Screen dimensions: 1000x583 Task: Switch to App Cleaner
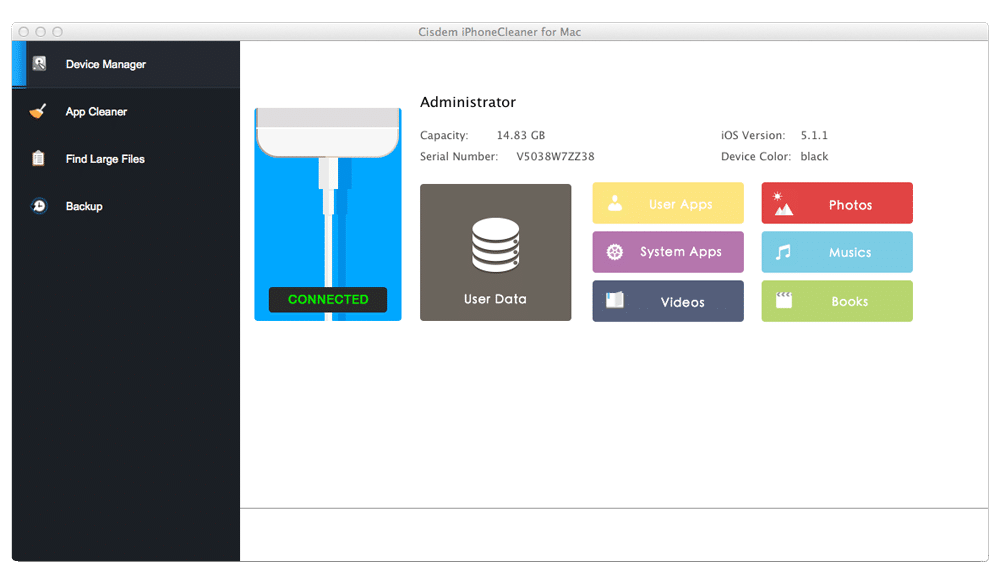(126, 112)
